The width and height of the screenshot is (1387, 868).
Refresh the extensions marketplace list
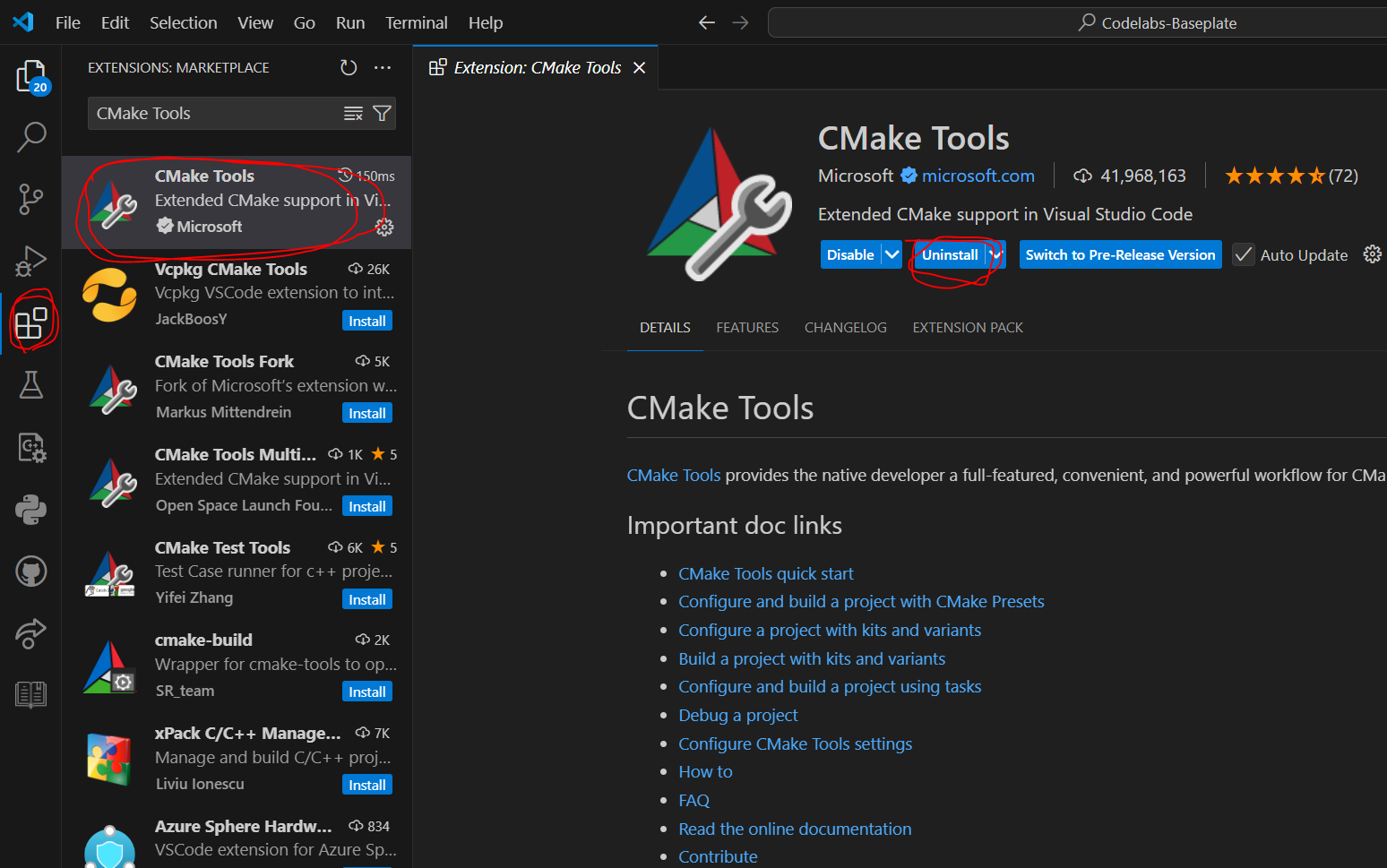pyautogui.click(x=349, y=66)
